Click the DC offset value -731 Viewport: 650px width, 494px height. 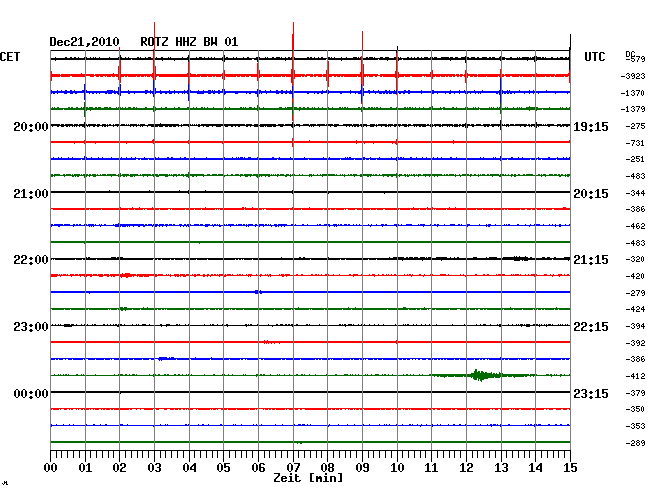(x=635, y=143)
